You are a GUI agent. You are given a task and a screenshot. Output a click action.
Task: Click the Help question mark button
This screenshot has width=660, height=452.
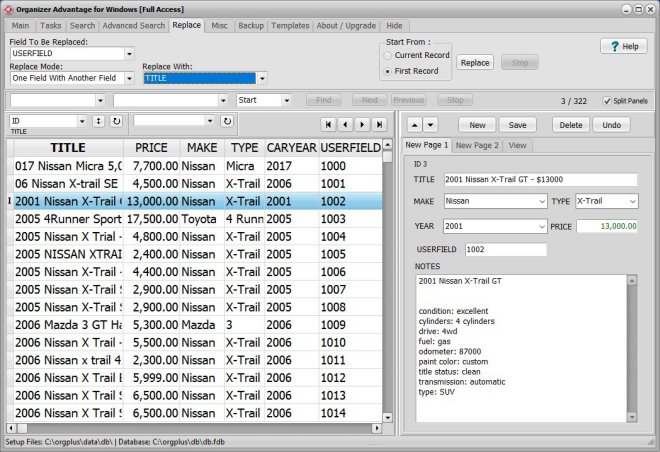pos(624,46)
